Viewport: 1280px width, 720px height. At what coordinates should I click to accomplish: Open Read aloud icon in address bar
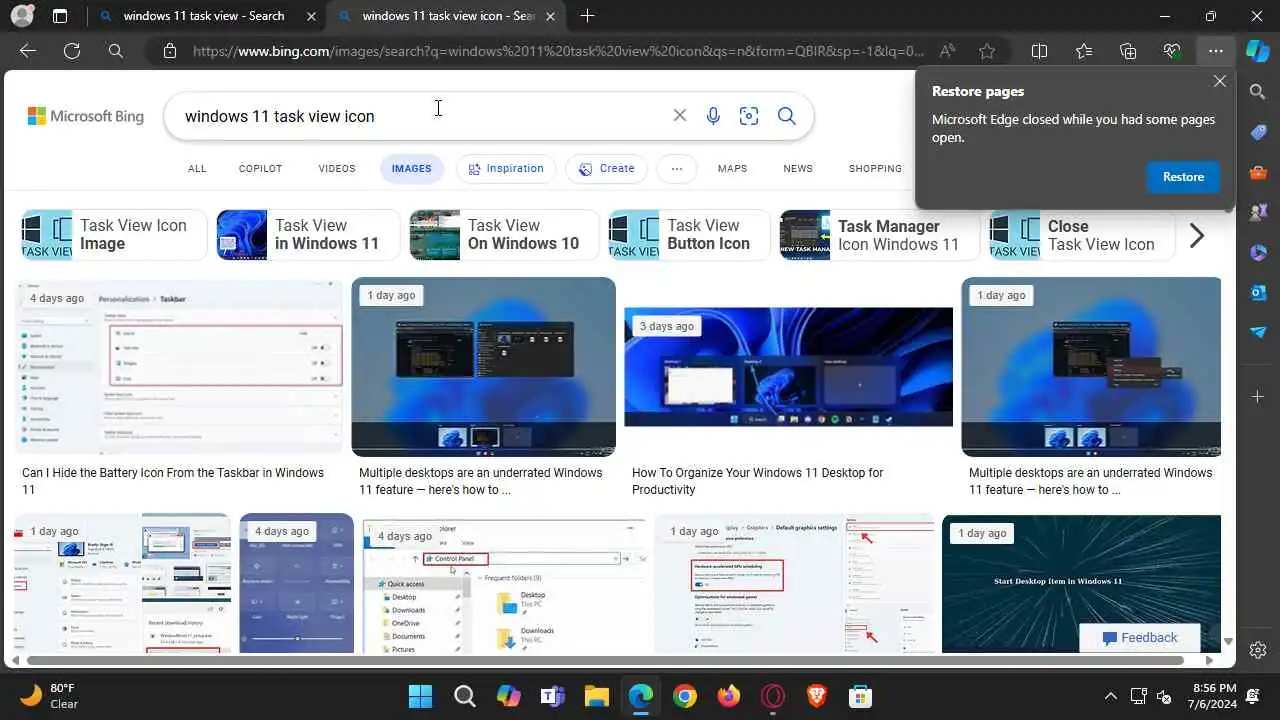point(947,51)
